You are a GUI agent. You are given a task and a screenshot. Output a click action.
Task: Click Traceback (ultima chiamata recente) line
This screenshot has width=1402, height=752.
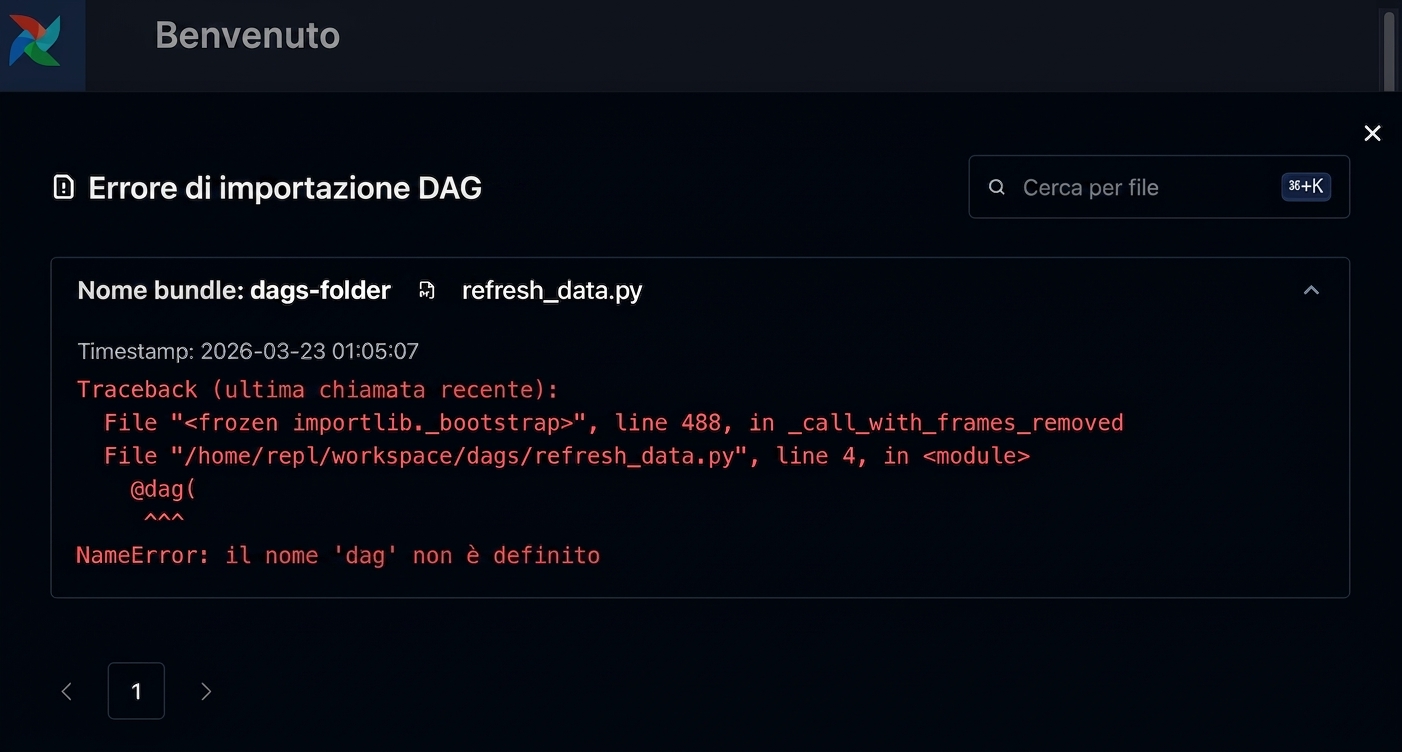[318, 389]
